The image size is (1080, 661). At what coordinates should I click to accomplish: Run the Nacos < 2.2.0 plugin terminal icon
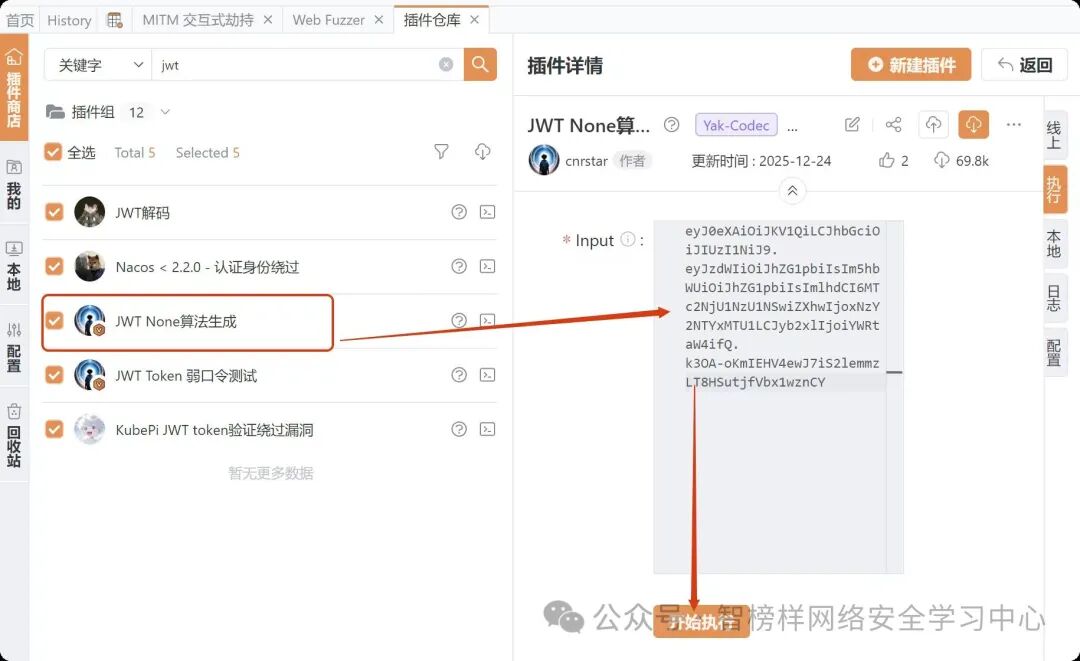488,266
